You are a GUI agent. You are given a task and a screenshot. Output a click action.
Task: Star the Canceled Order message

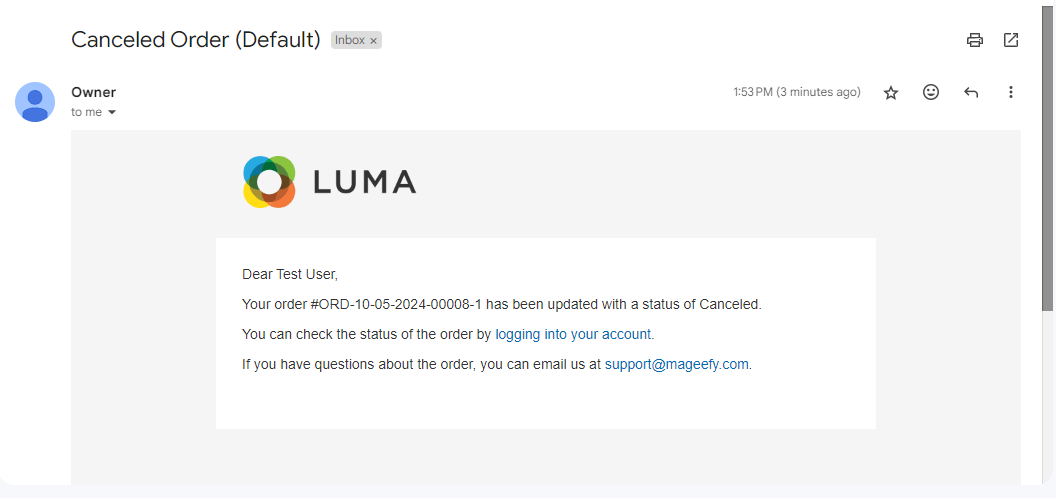tap(891, 92)
